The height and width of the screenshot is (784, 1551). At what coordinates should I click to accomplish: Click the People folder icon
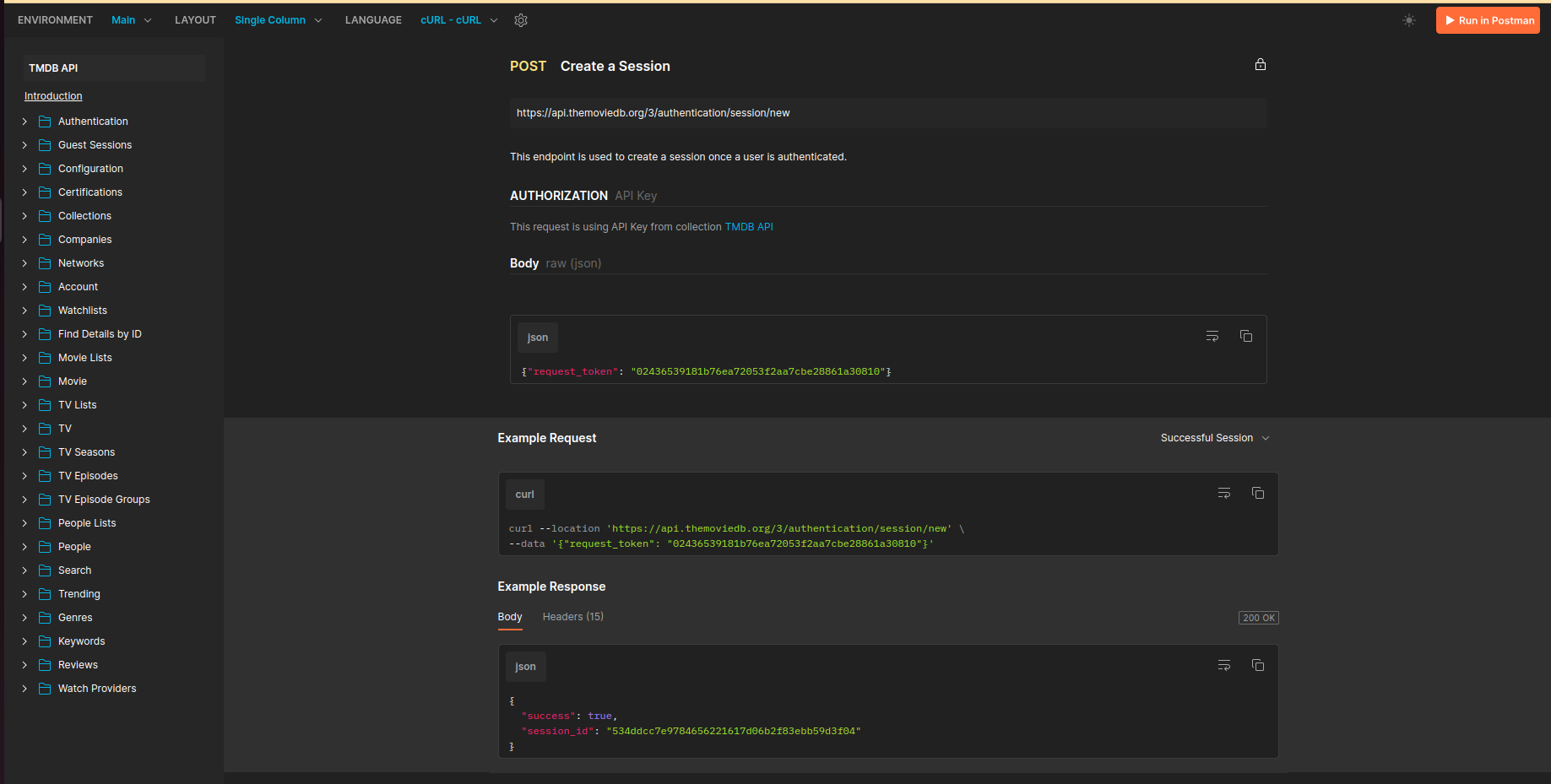(x=45, y=547)
